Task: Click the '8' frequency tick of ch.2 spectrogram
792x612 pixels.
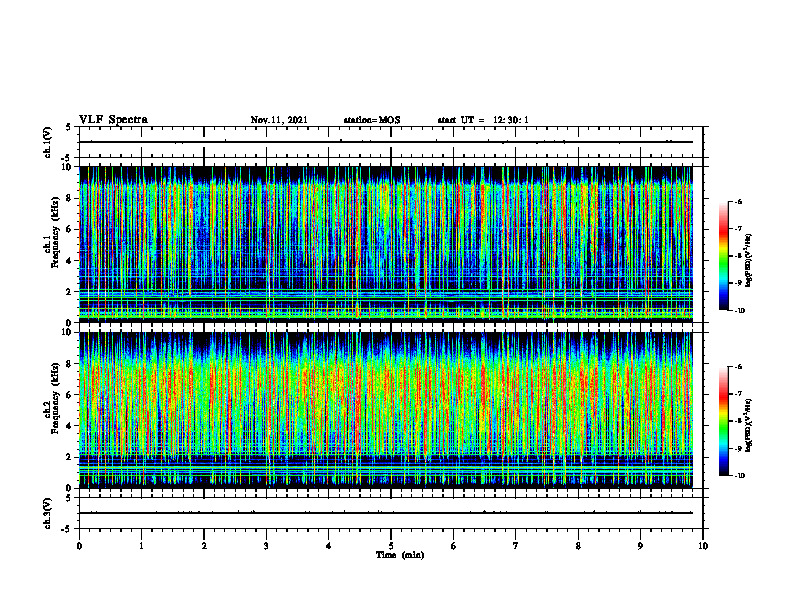Action: click(70, 364)
